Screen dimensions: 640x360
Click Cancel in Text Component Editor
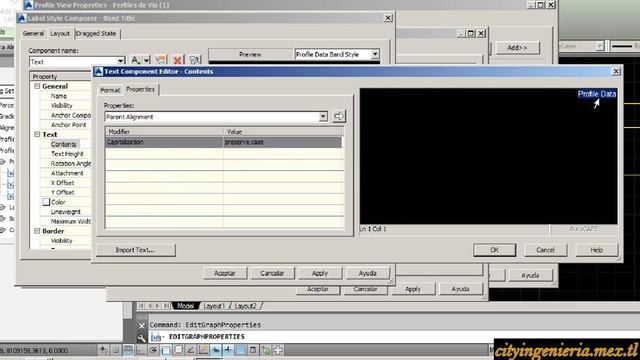coord(545,250)
